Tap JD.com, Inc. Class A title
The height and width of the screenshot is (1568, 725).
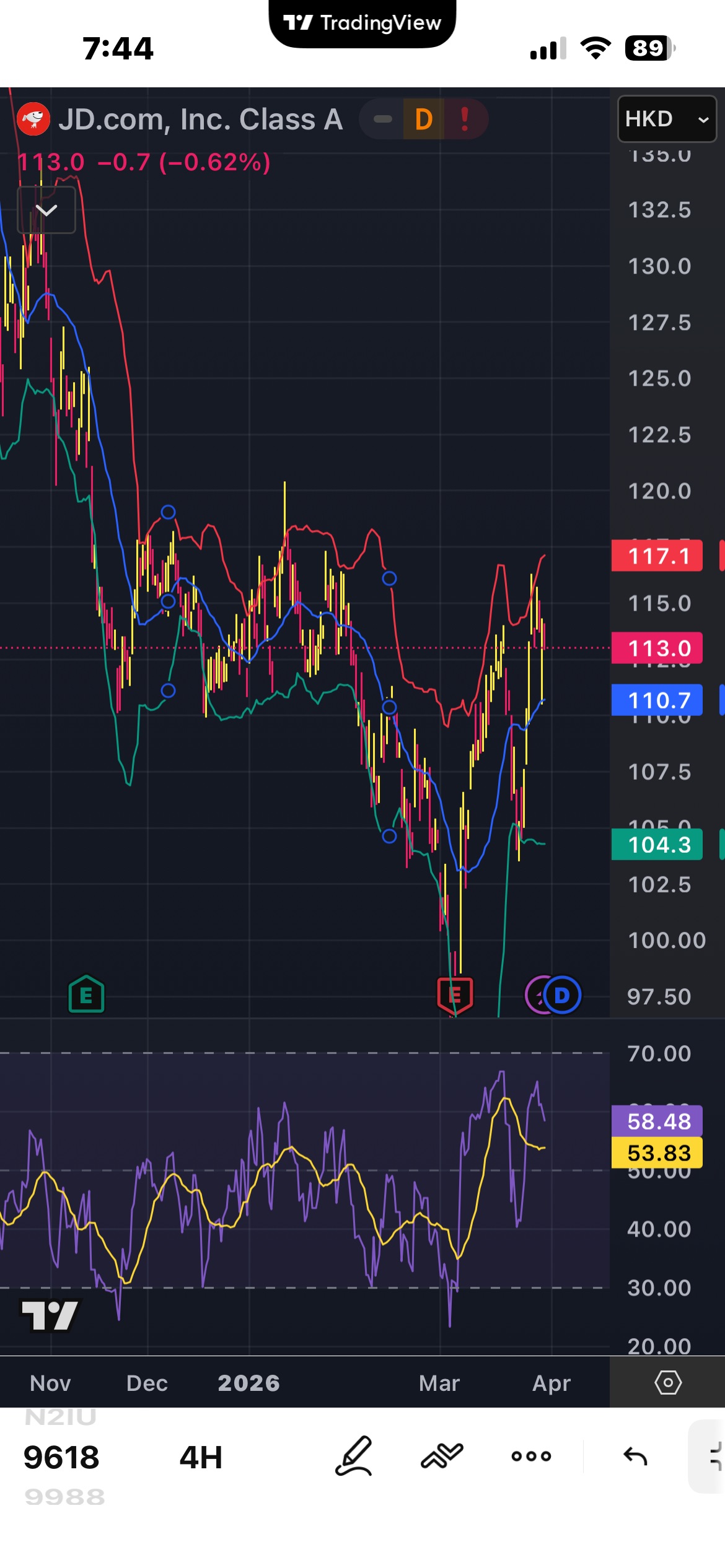(x=200, y=120)
